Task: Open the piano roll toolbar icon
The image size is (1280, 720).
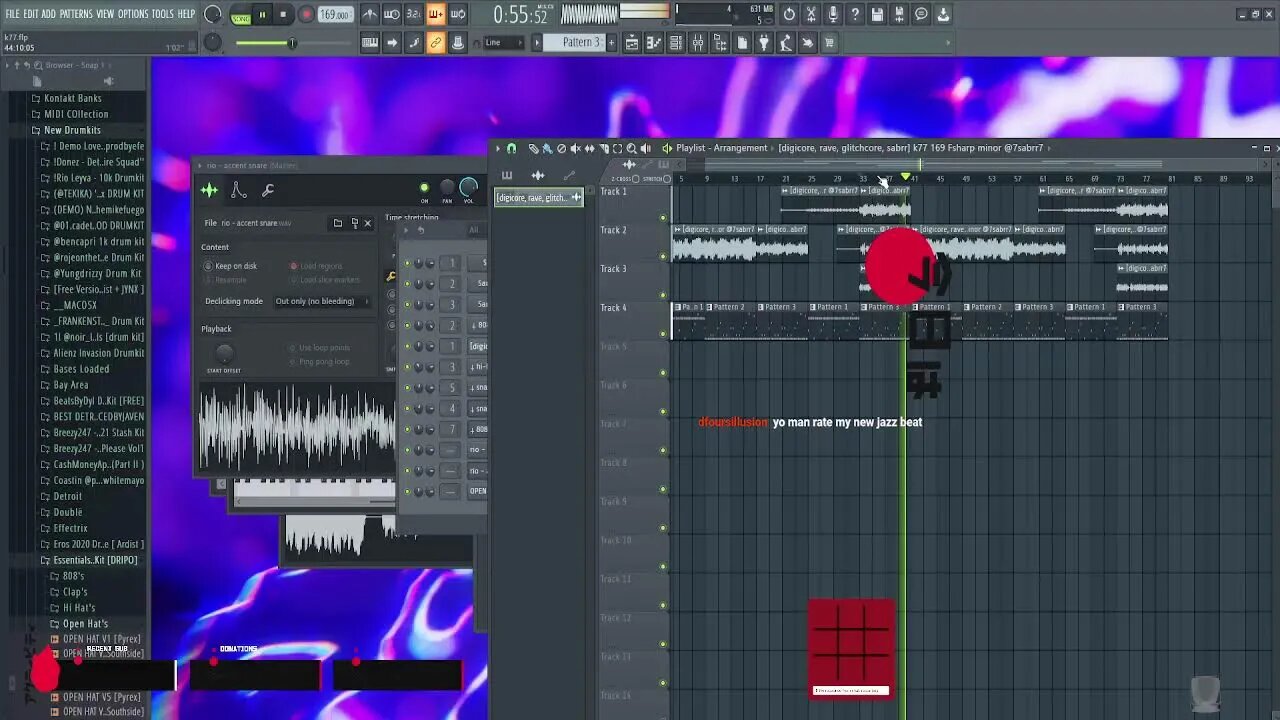Action: coord(654,42)
